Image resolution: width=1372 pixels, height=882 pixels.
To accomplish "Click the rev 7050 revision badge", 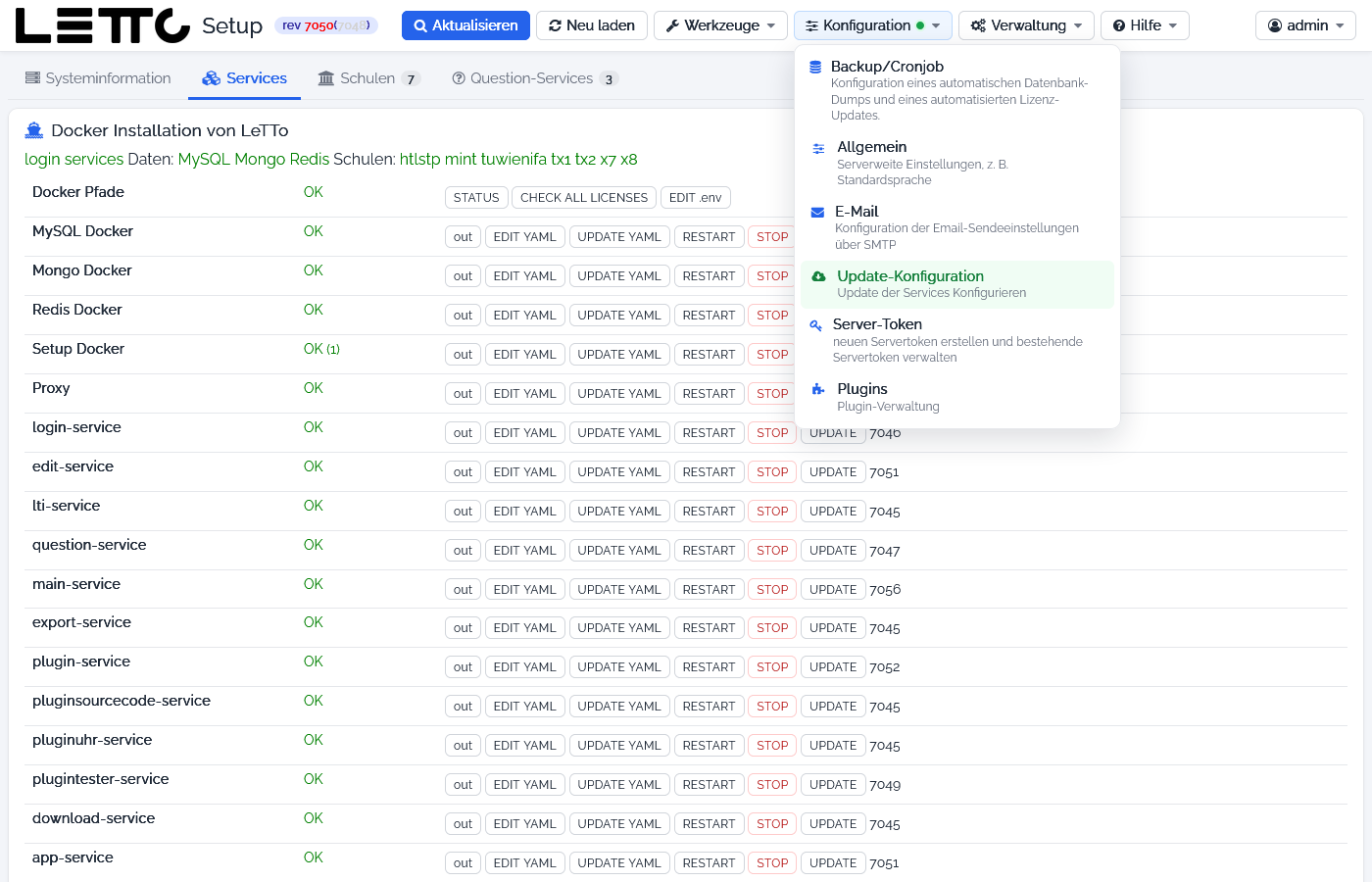I will coord(326,25).
